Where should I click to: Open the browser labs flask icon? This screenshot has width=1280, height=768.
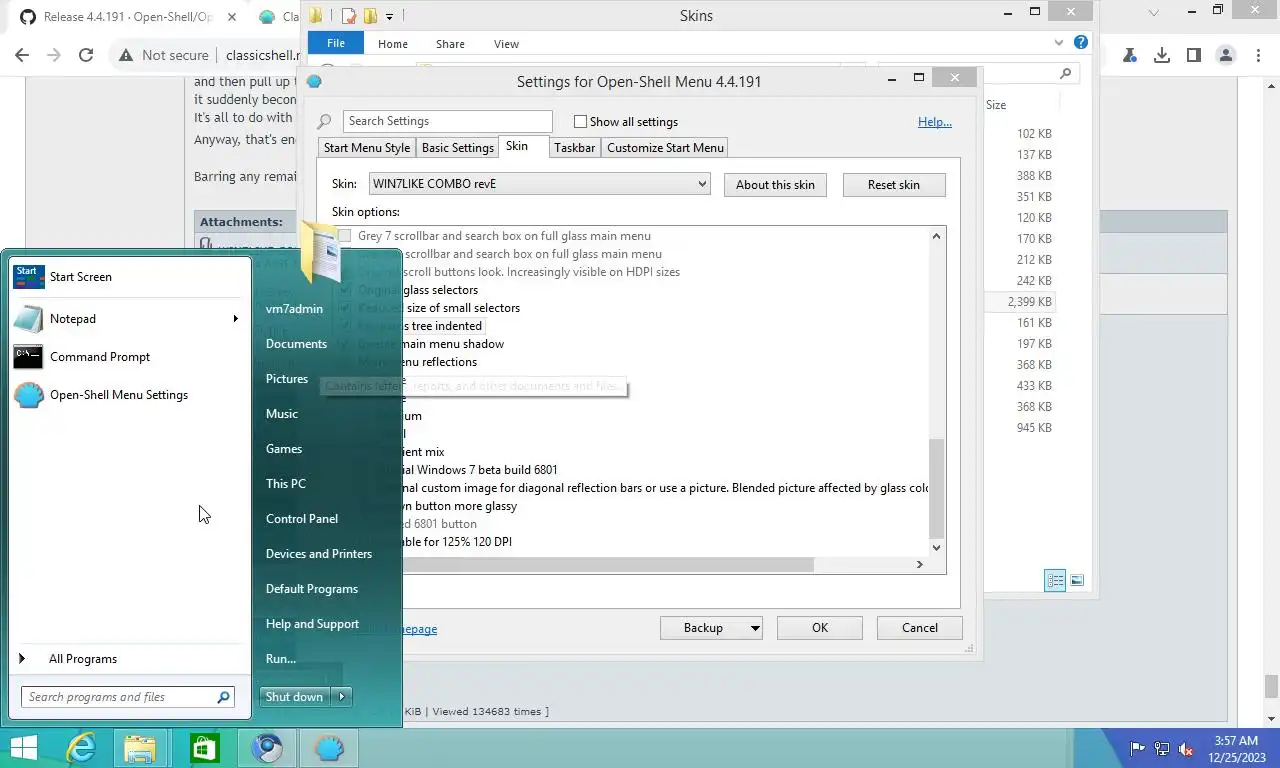1130,55
